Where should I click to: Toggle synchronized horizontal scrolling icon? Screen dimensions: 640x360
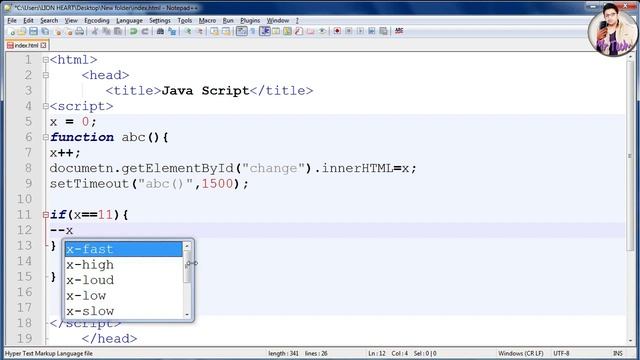click(227, 31)
